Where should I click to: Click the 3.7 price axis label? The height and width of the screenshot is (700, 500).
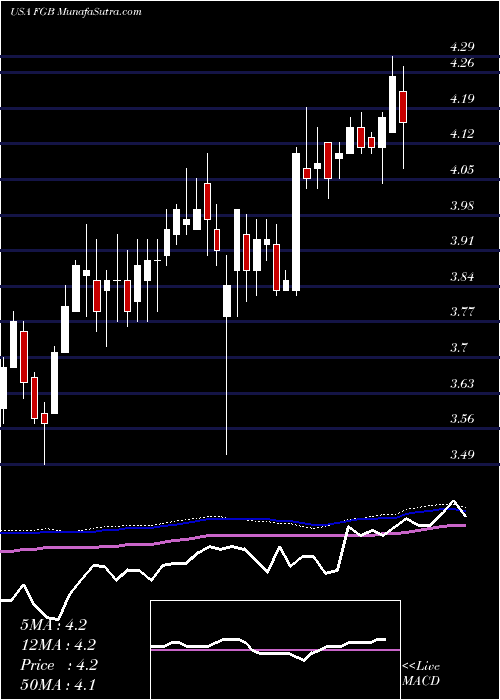pyautogui.click(x=458, y=347)
